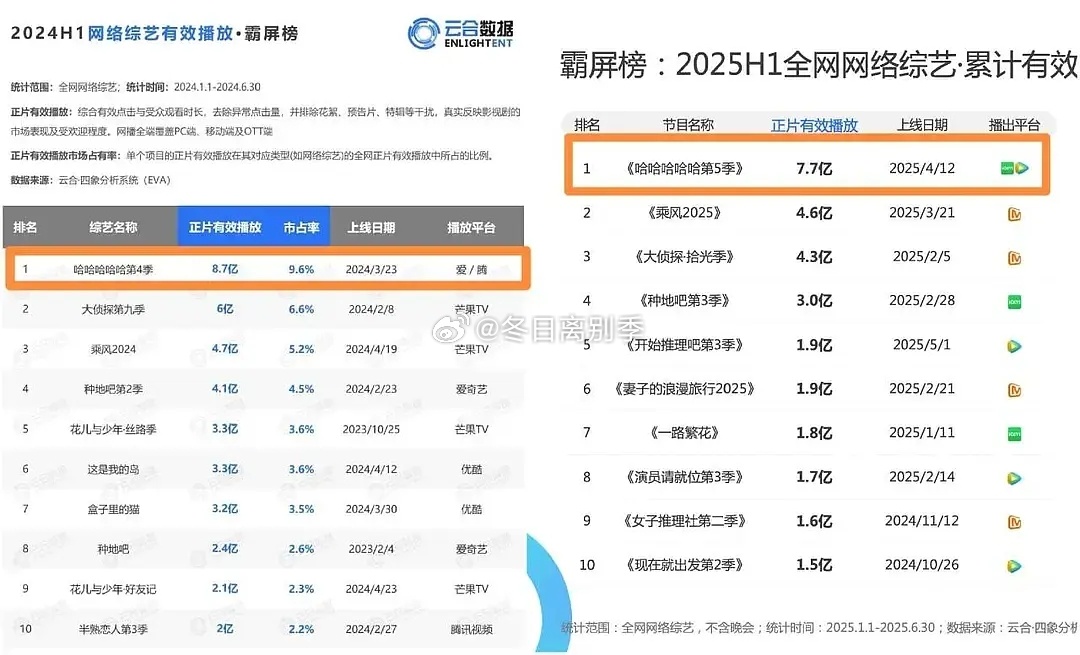Click the 哈哈哈哈哈第4季 row name
1080x655 pixels.
click(x=113, y=269)
